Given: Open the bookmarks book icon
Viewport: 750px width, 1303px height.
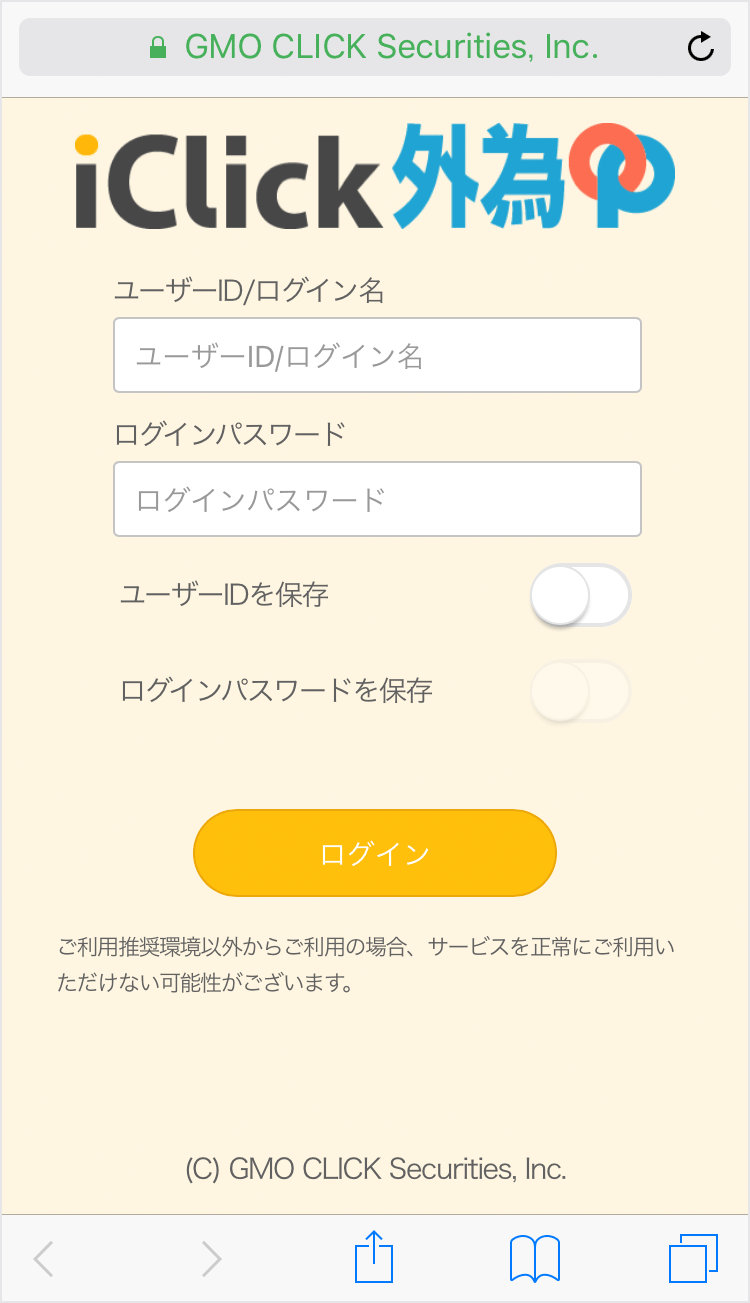Looking at the screenshot, I should pyautogui.click(x=535, y=1258).
